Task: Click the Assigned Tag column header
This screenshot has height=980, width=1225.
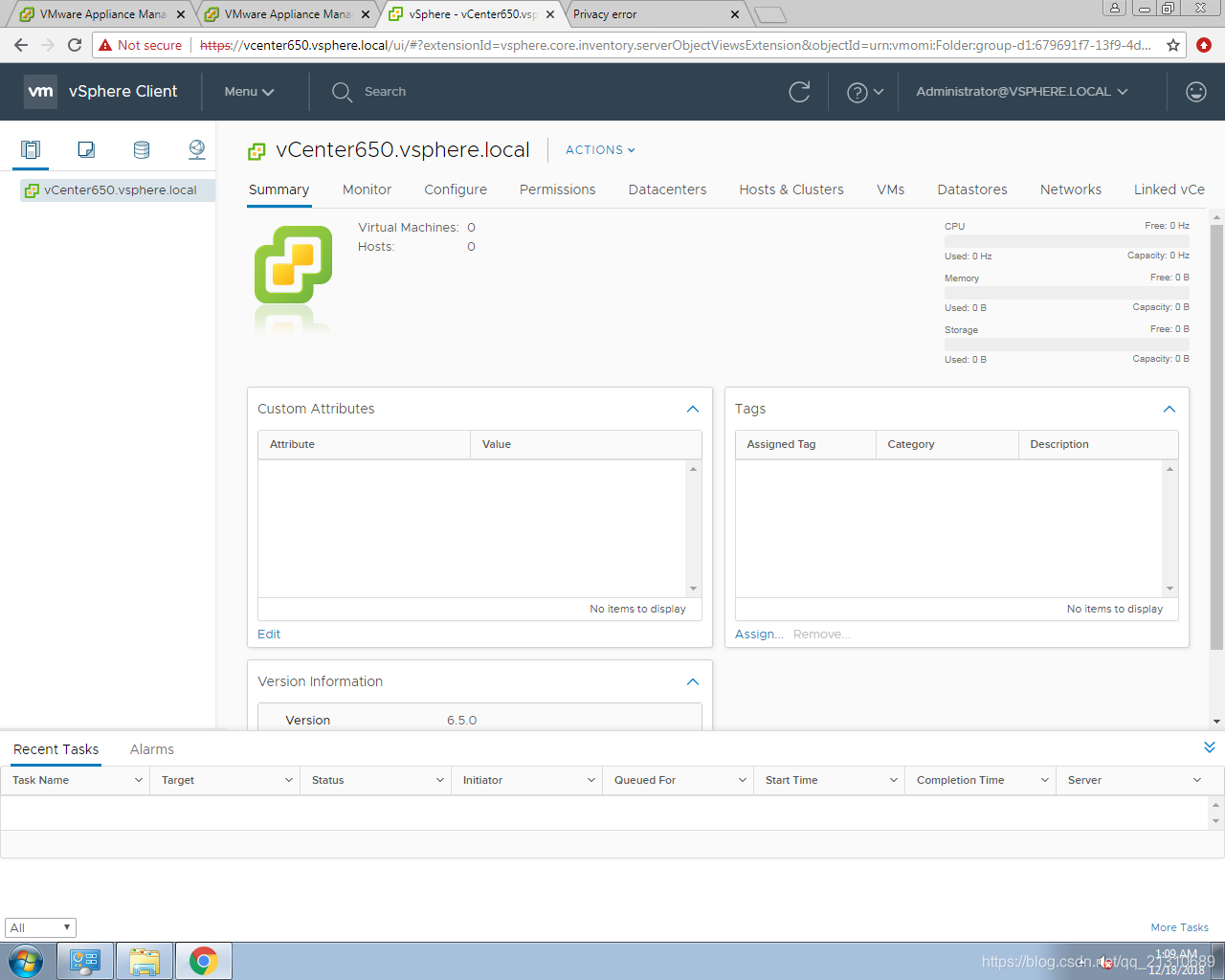Action: pos(806,444)
